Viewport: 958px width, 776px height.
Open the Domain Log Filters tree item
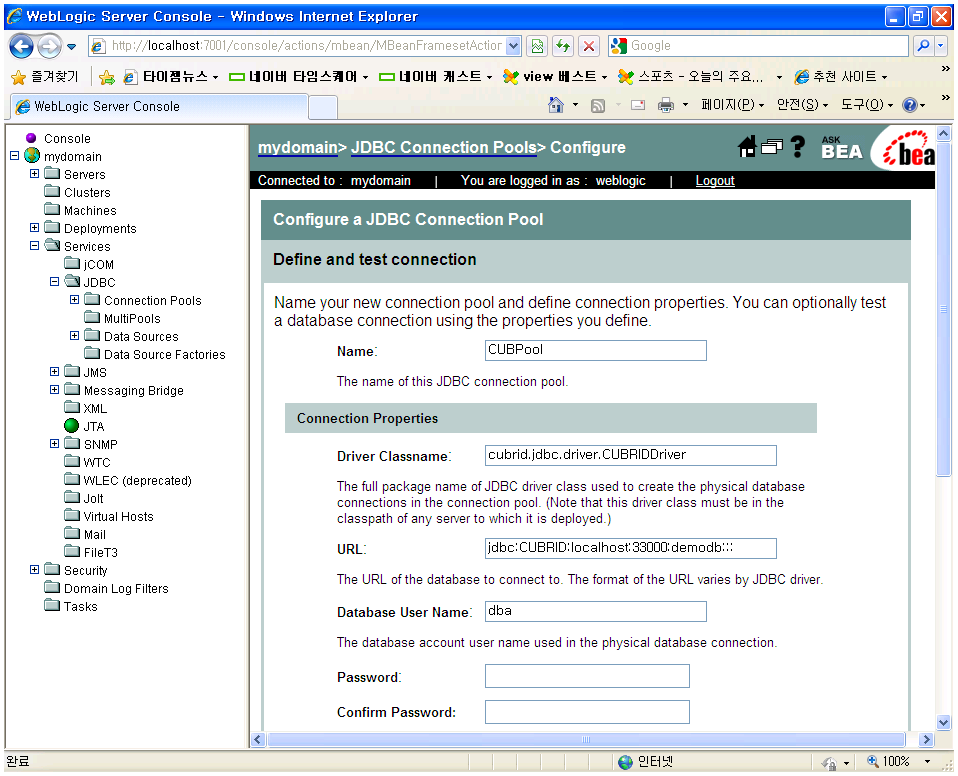(x=116, y=588)
